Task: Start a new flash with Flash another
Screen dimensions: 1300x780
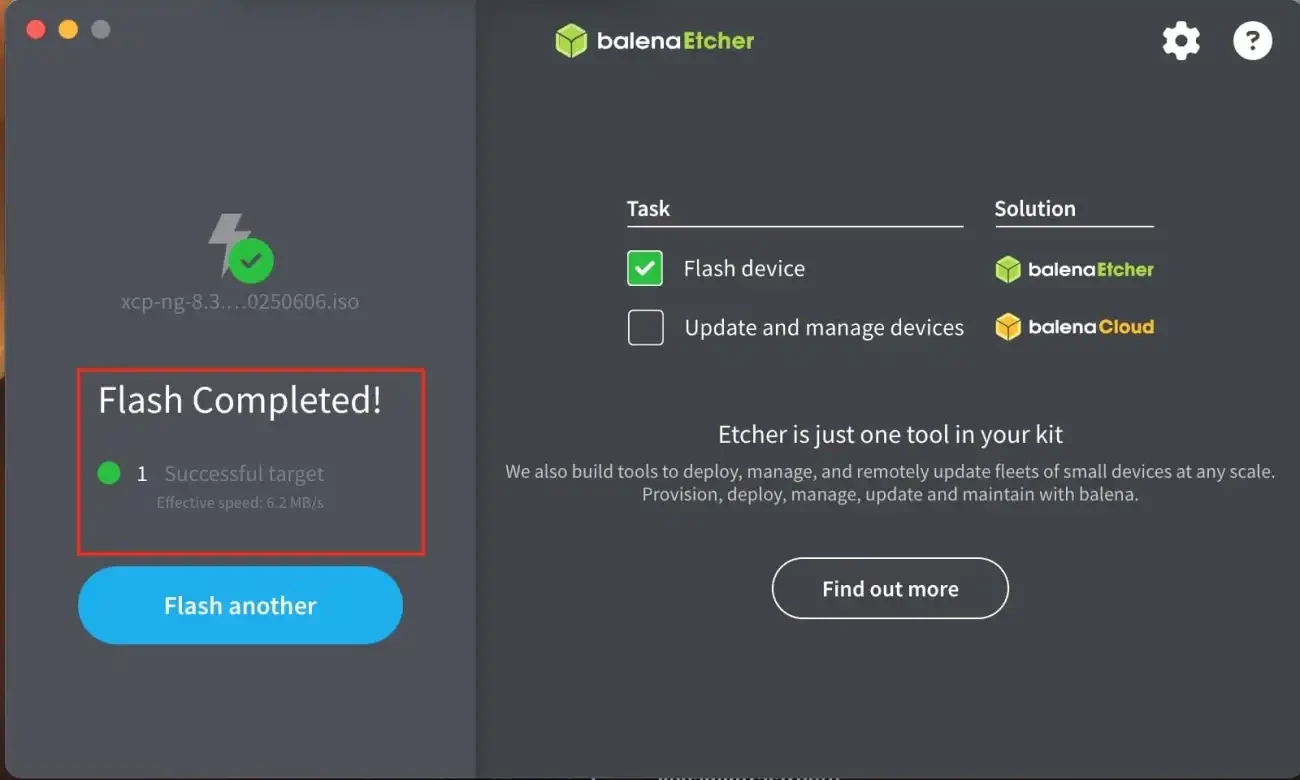Action: [x=240, y=605]
